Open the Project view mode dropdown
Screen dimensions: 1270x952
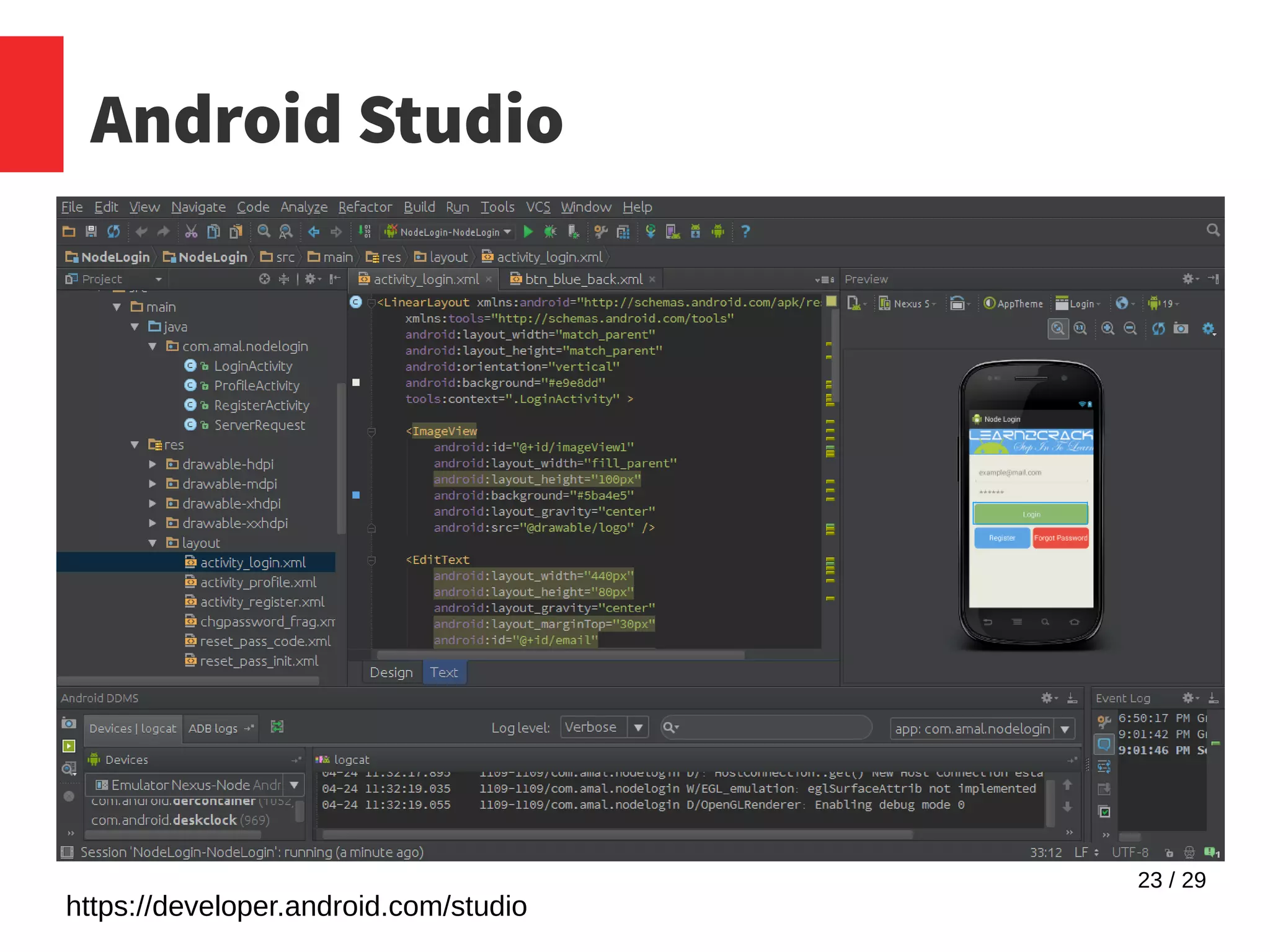pos(113,279)
